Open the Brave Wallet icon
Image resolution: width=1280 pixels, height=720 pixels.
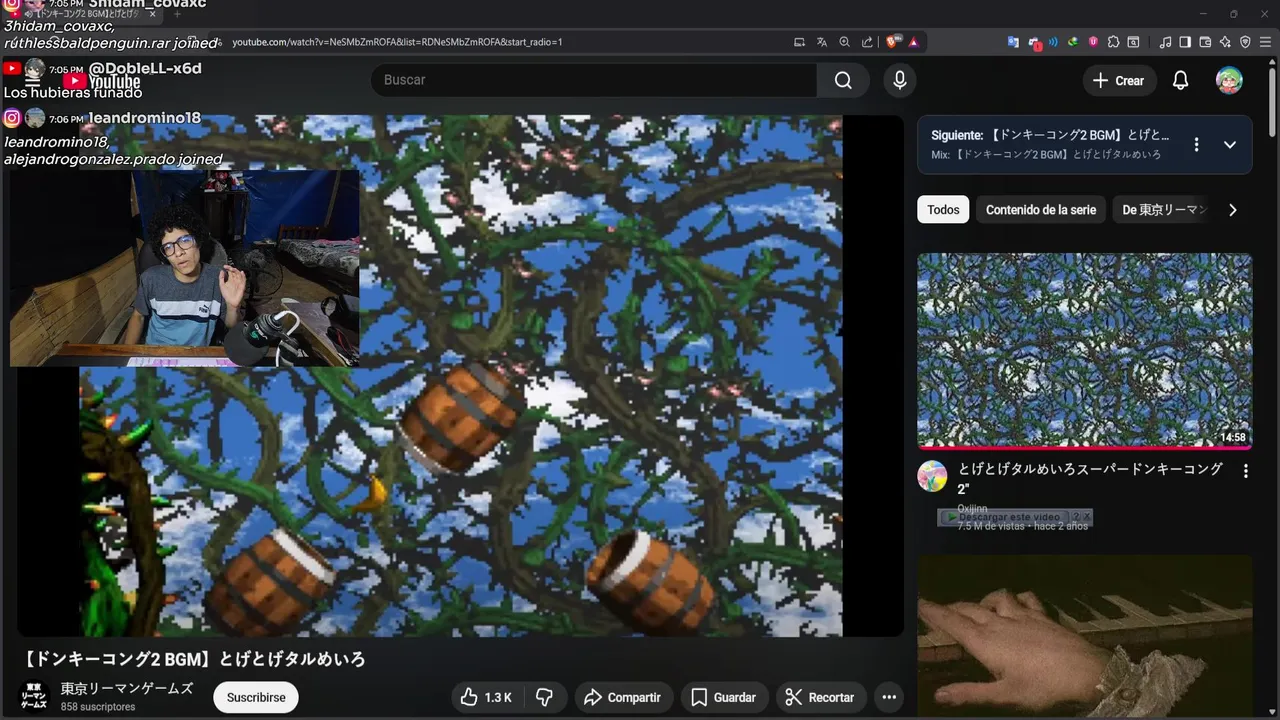point(1205,42)
